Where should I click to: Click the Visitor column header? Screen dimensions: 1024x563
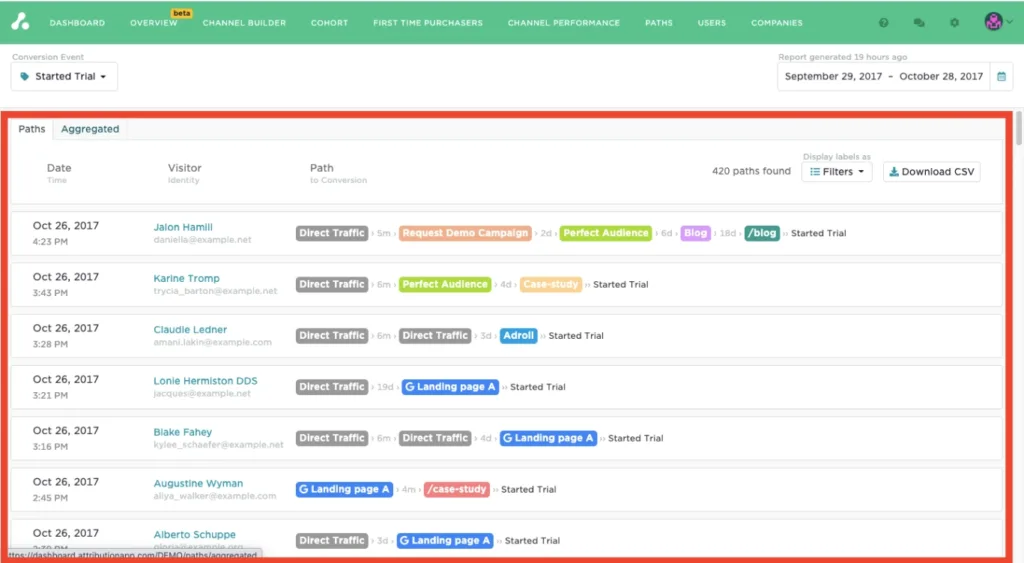coord(184,168)
